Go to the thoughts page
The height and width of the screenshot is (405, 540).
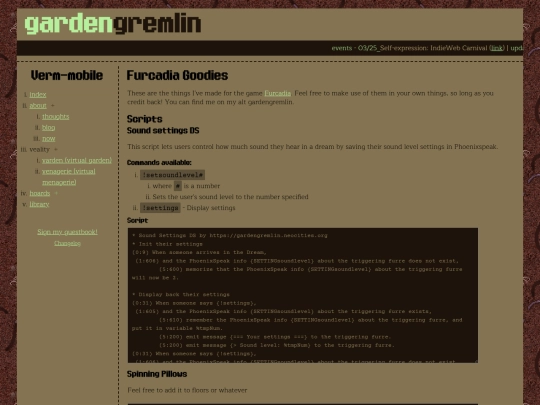point(55,116)
